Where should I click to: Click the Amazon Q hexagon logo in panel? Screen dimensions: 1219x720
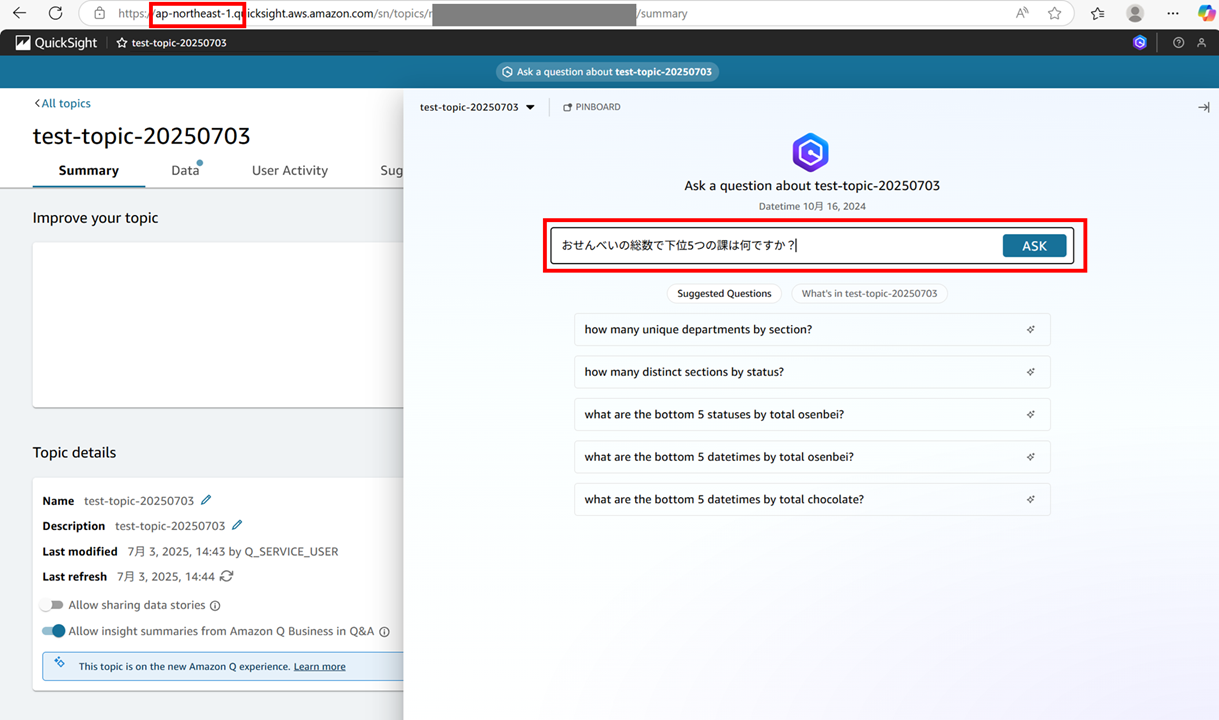(x=811, y=153)
